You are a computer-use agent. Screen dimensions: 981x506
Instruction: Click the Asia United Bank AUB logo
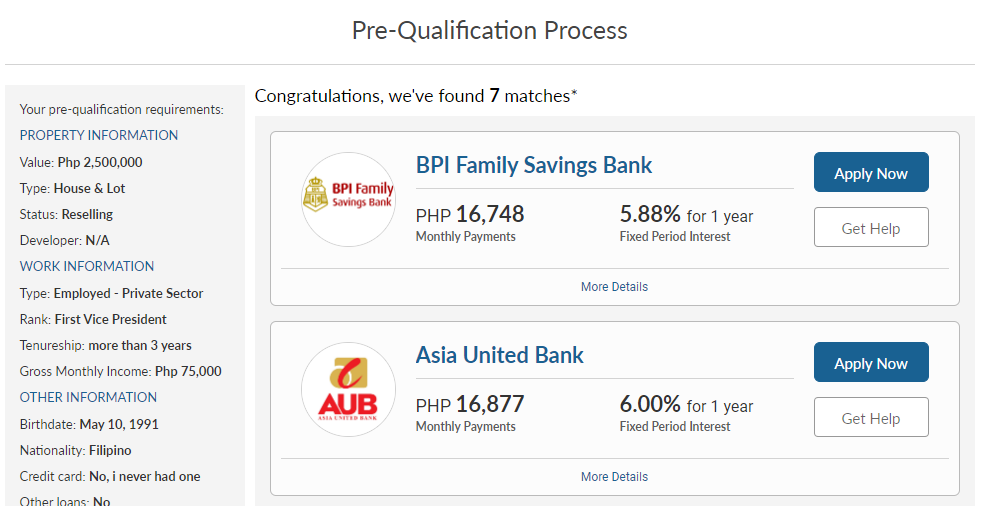348,390
